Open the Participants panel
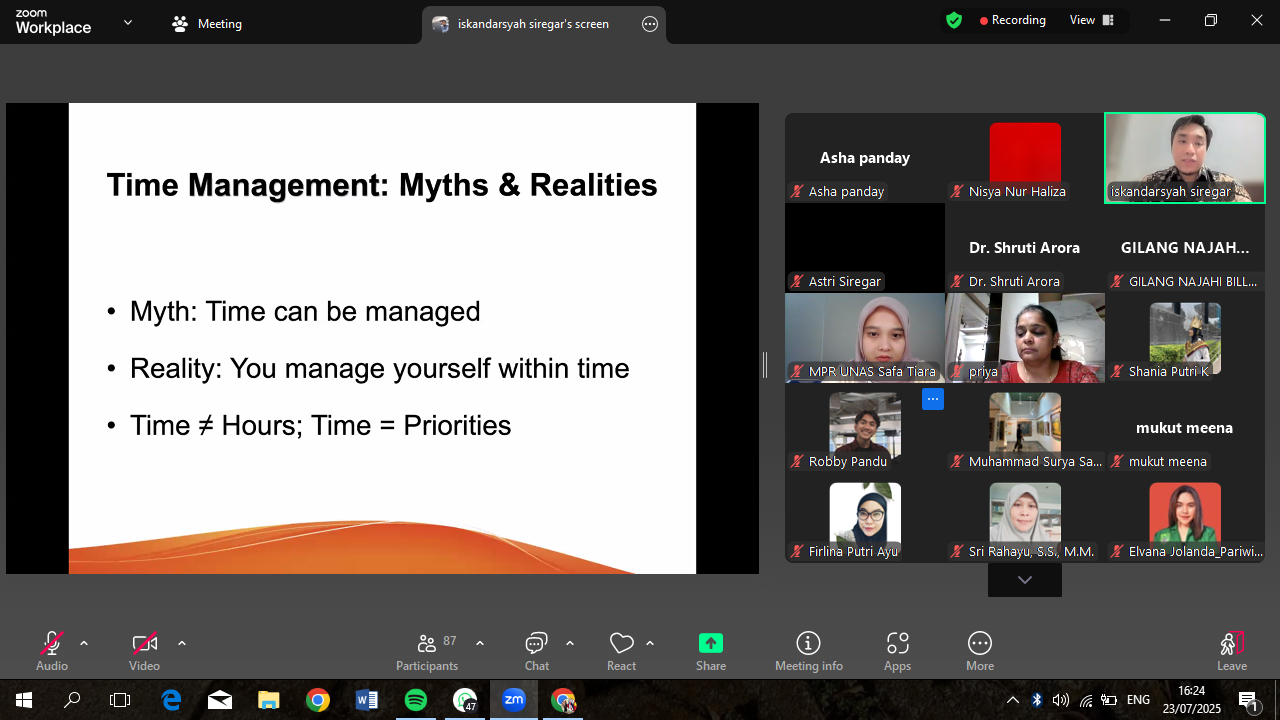This screenshot has height=720, width=1280. pyautogui.click(x=427, y=651)
